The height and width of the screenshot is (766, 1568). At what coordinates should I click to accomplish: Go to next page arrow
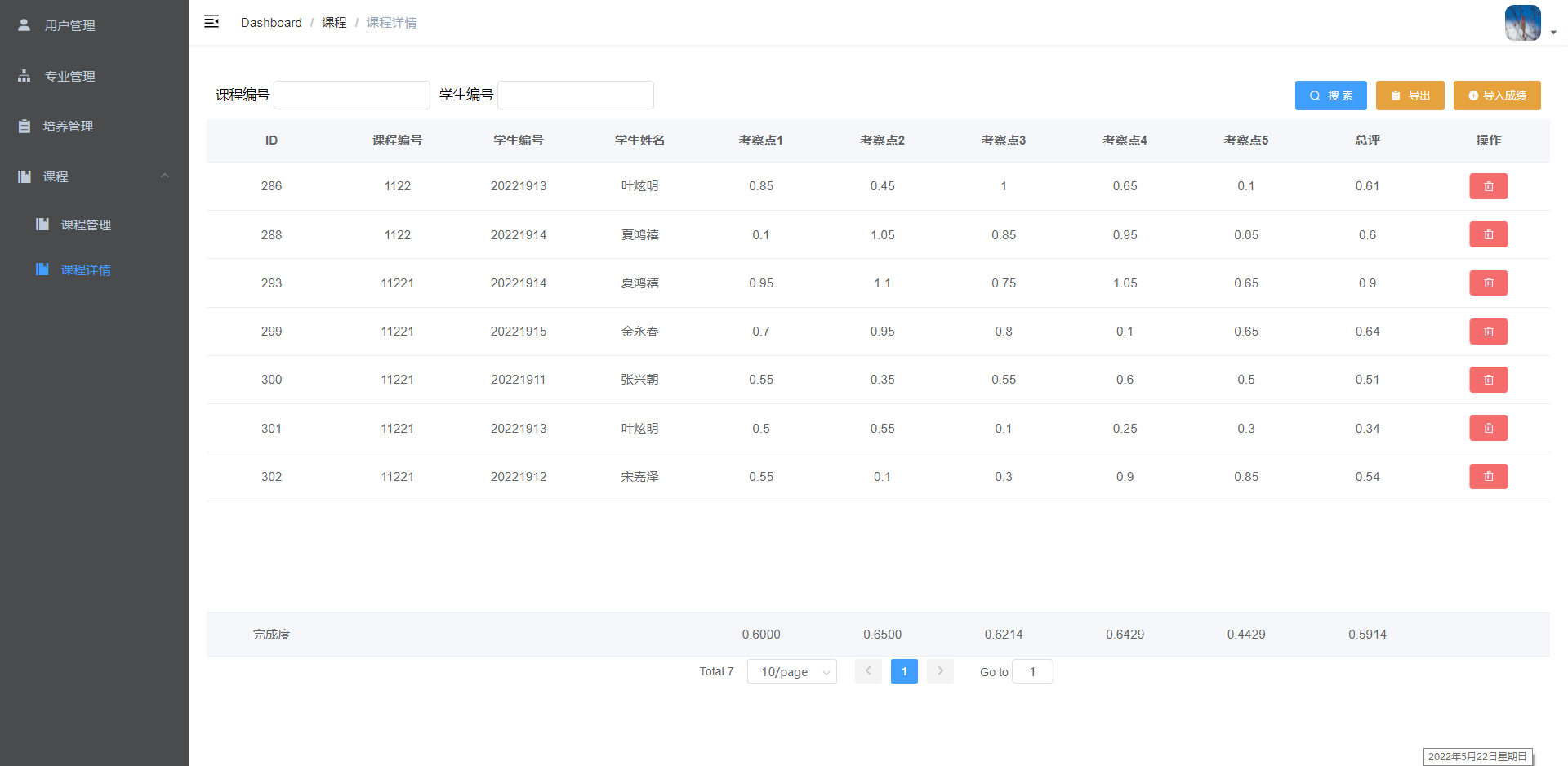(940, 671)
